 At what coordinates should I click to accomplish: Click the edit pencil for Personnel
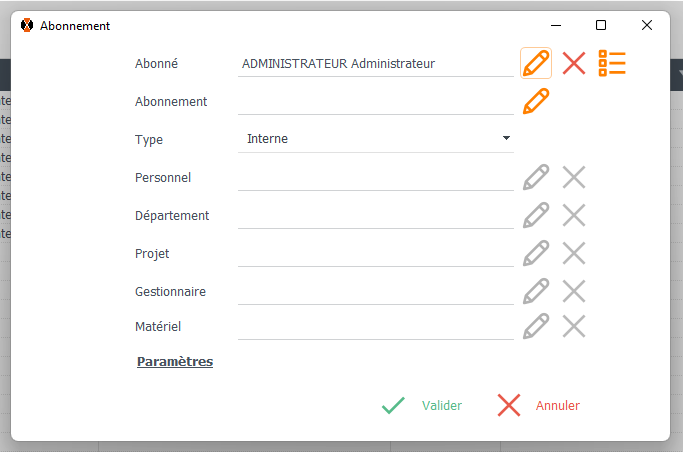(x=536, y=177)
